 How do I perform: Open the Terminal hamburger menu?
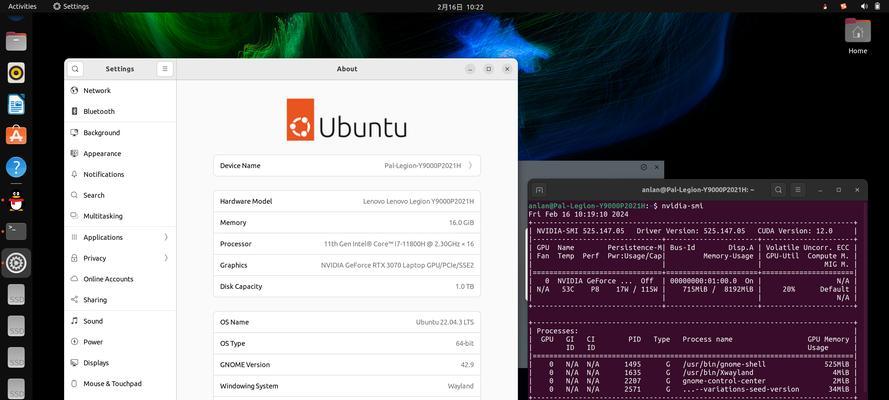click(798, 190)
